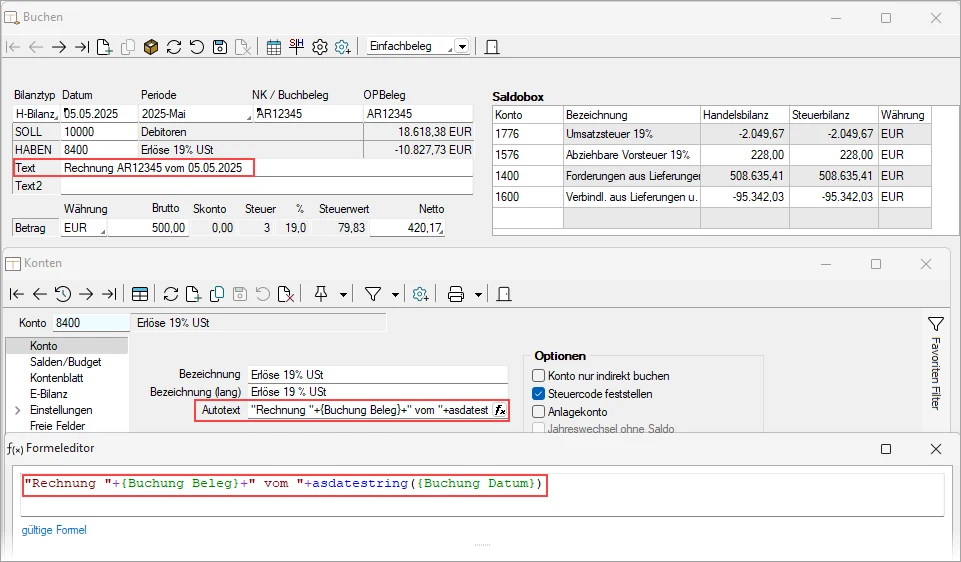
Task: Click the delete record icon in Konten toolbar
Action: (285, 294)
